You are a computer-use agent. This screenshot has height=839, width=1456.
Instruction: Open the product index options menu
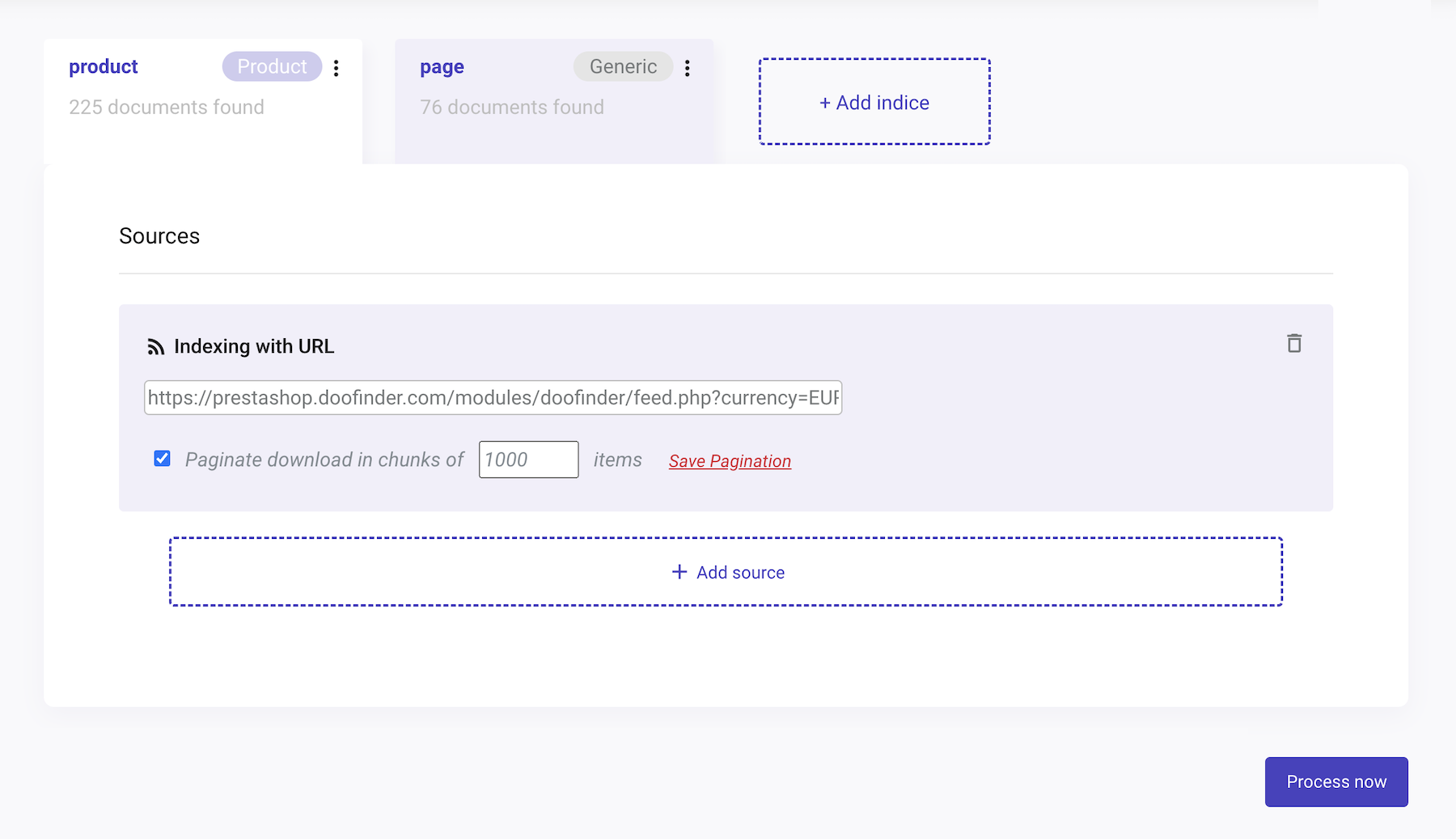336,68
